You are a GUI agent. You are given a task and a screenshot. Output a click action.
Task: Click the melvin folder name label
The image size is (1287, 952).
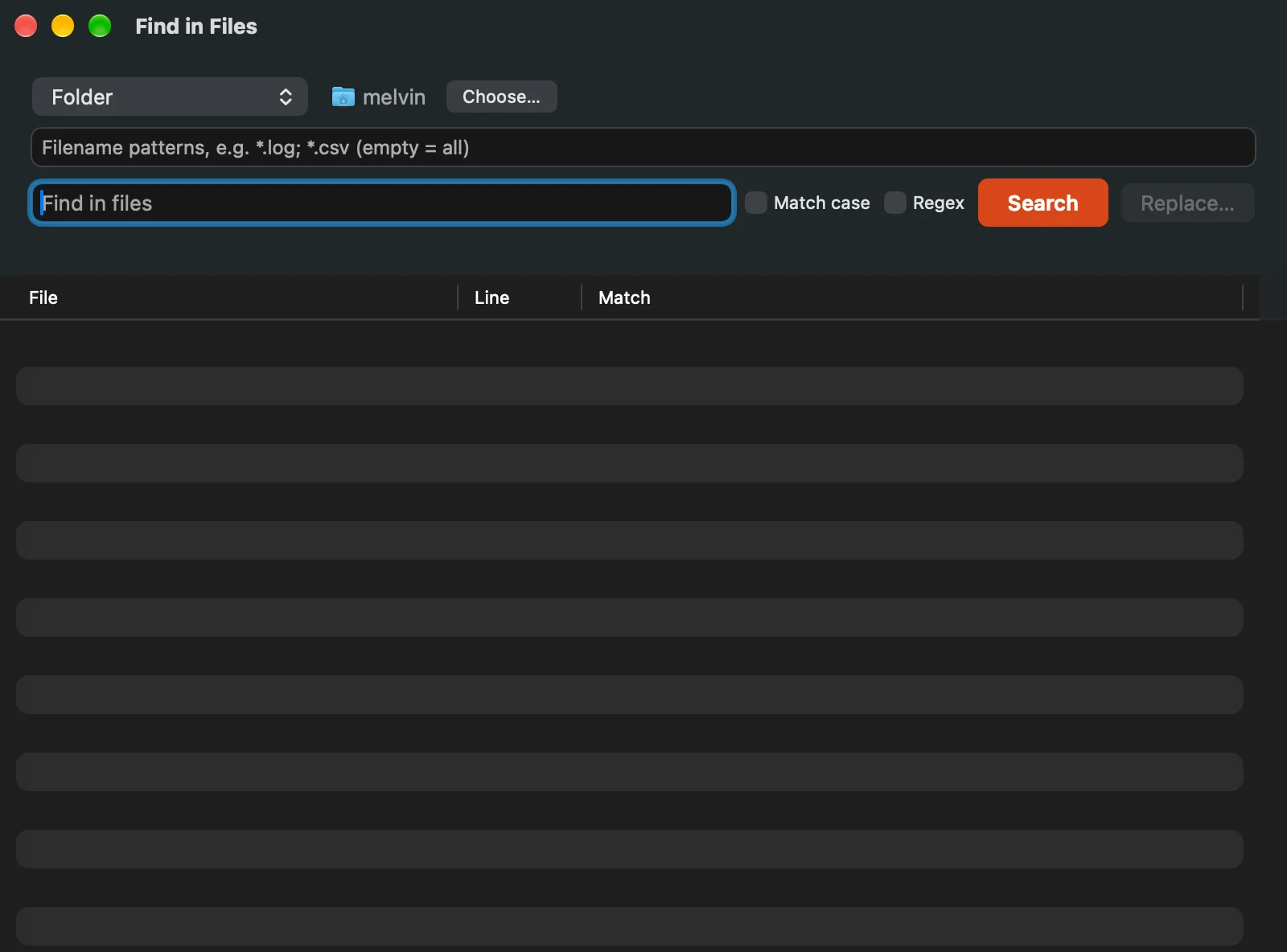pyautogui.click(x=394, y=97)
